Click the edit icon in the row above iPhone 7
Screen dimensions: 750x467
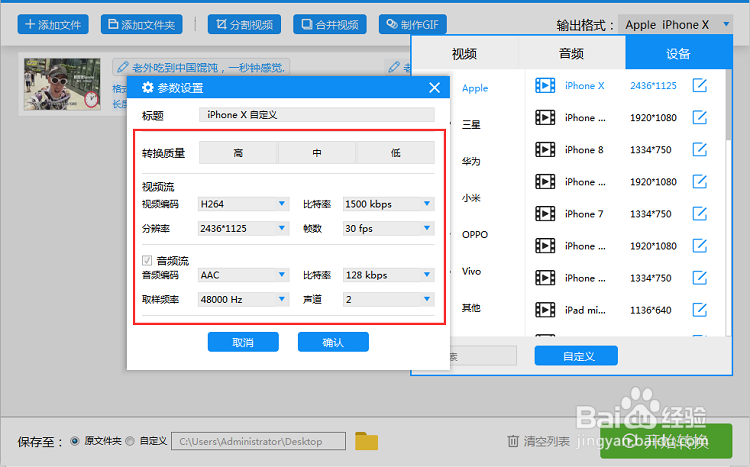699,182
